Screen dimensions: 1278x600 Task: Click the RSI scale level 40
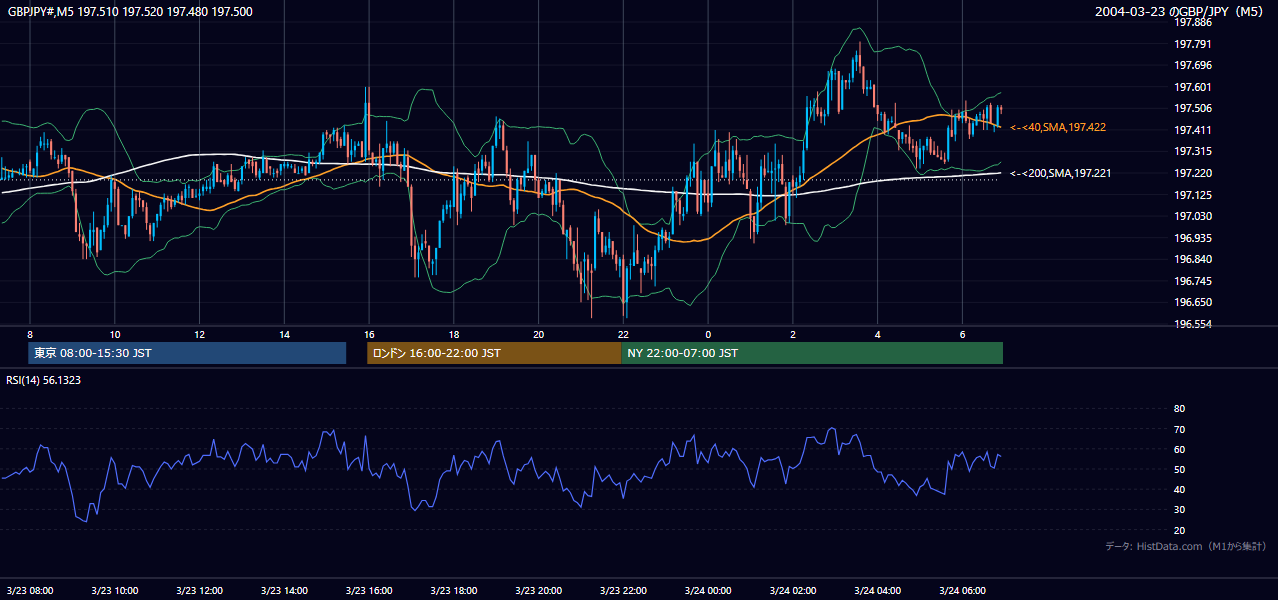[x=1179, y=489]
